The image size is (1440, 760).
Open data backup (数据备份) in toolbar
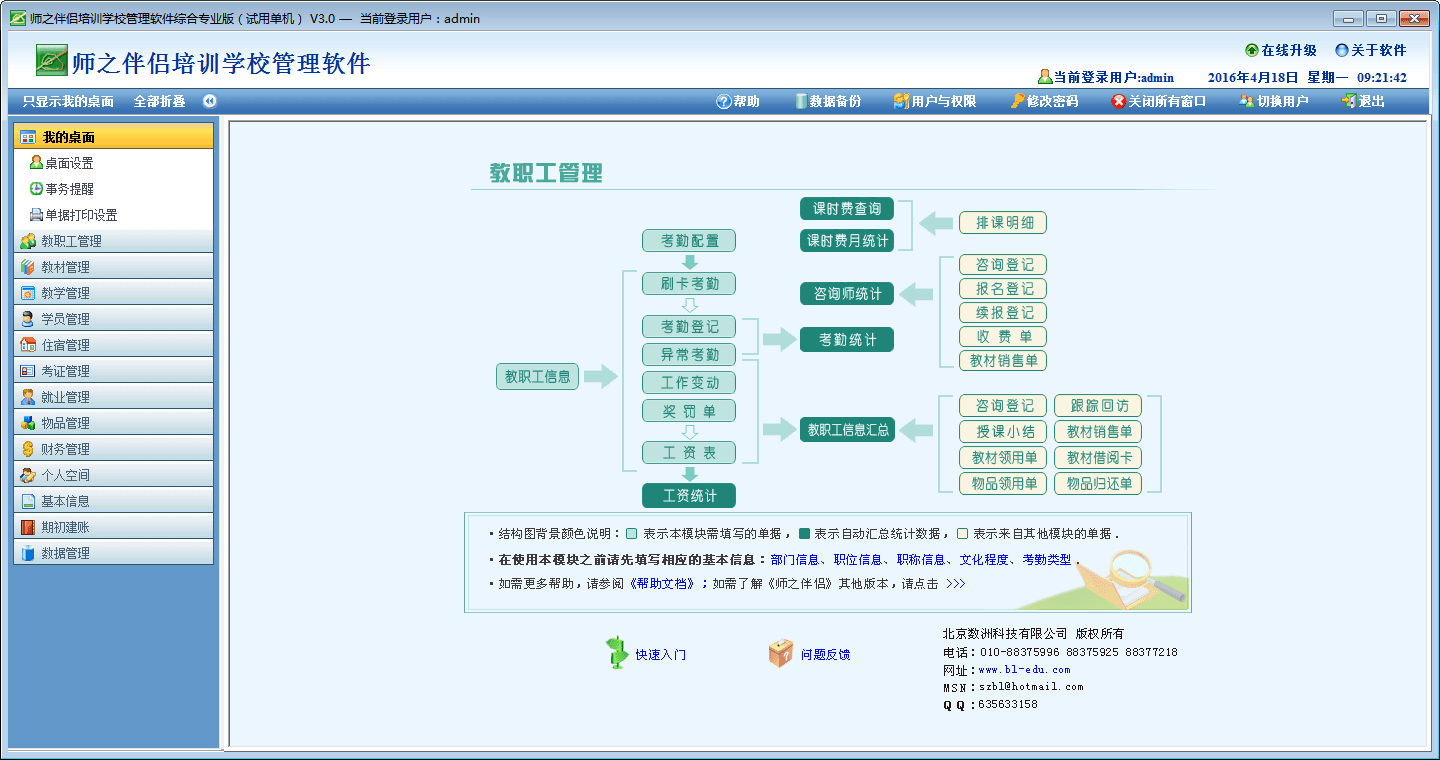[x=801, y=101]
